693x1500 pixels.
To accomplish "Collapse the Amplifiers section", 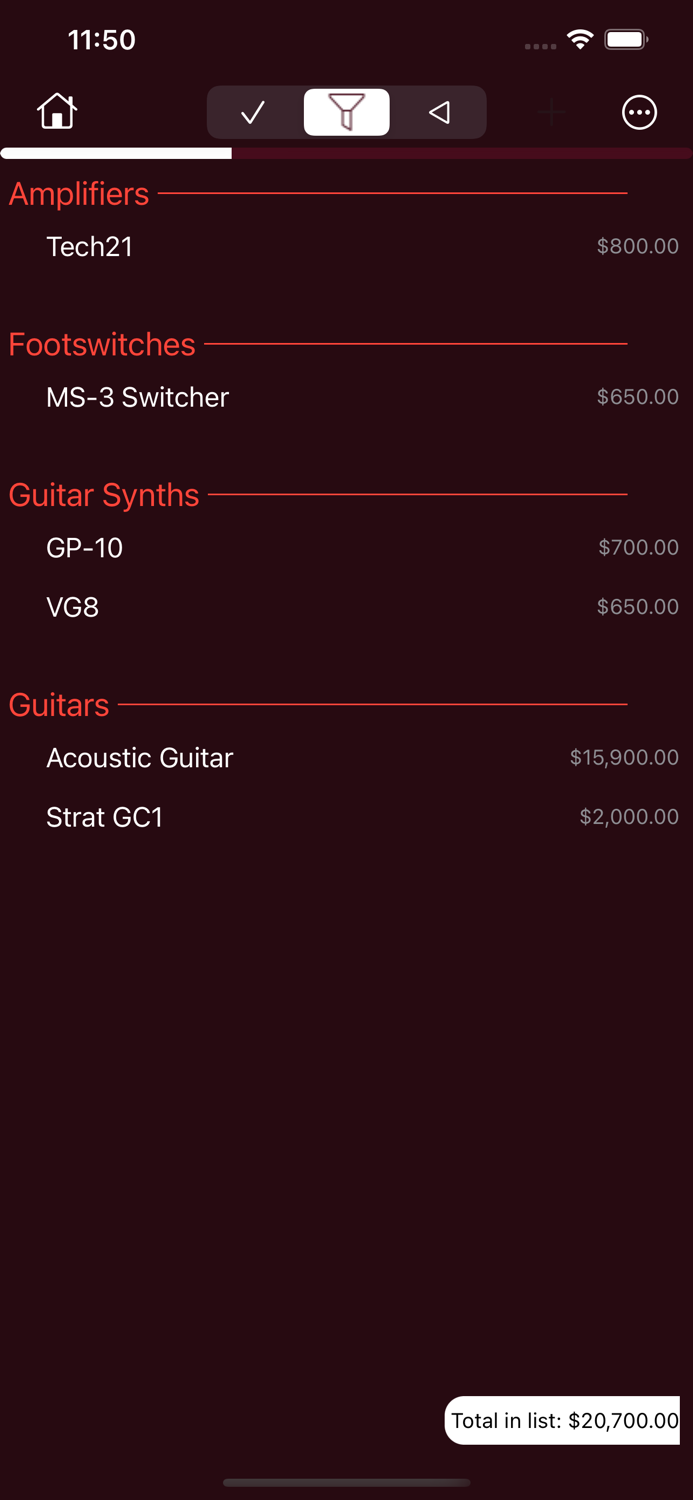I will click(x=79, y=194).
